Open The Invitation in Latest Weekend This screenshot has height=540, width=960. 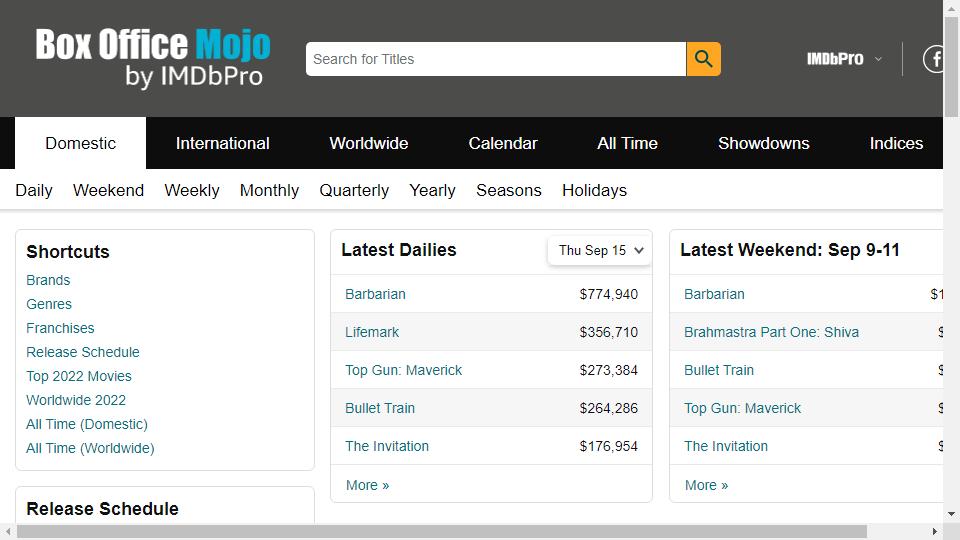coord(726,446)
